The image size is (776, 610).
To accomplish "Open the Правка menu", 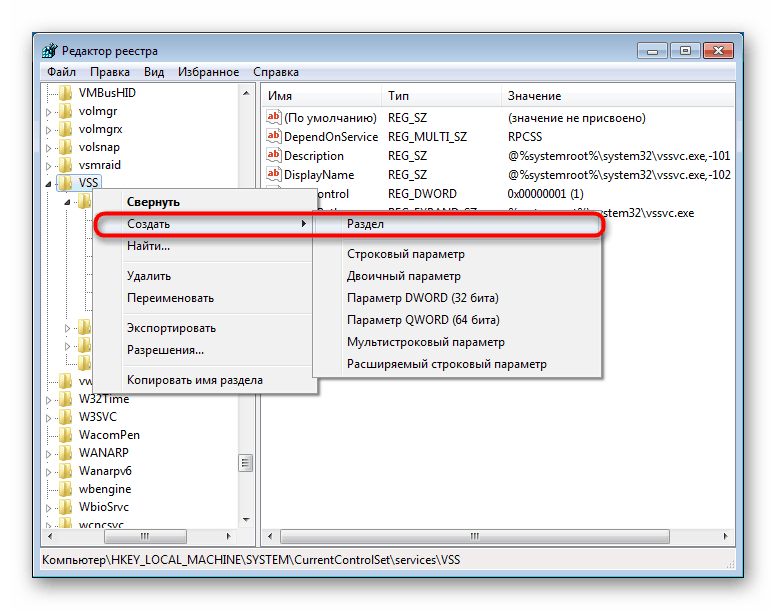I will pos(110,72).
